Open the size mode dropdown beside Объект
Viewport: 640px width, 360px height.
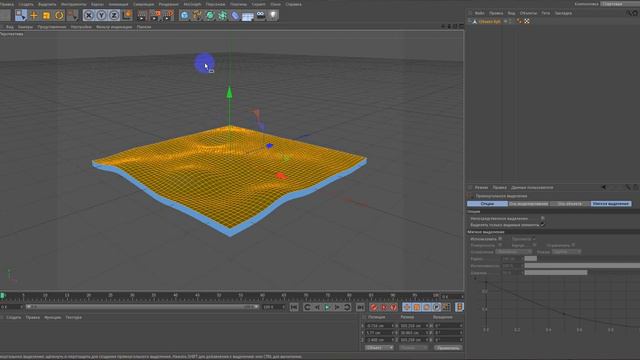pyautogui.click(x=413, y=348)
